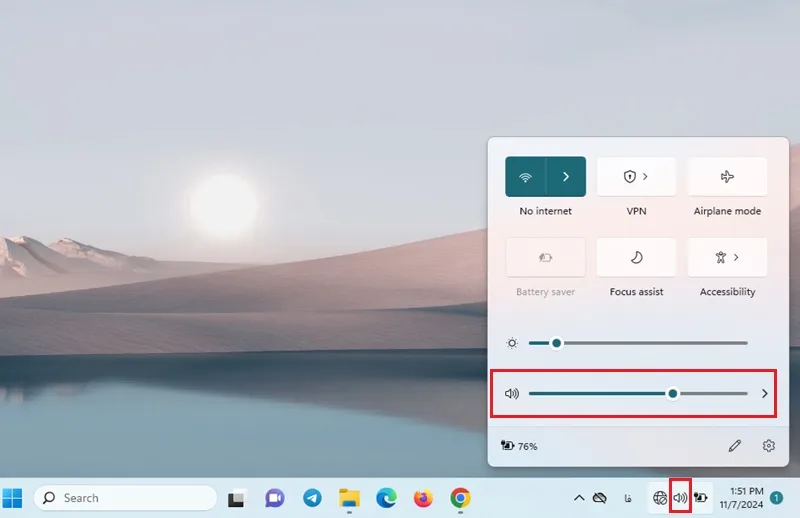Click the OneDrive cloud tray icon

(600, 498)
